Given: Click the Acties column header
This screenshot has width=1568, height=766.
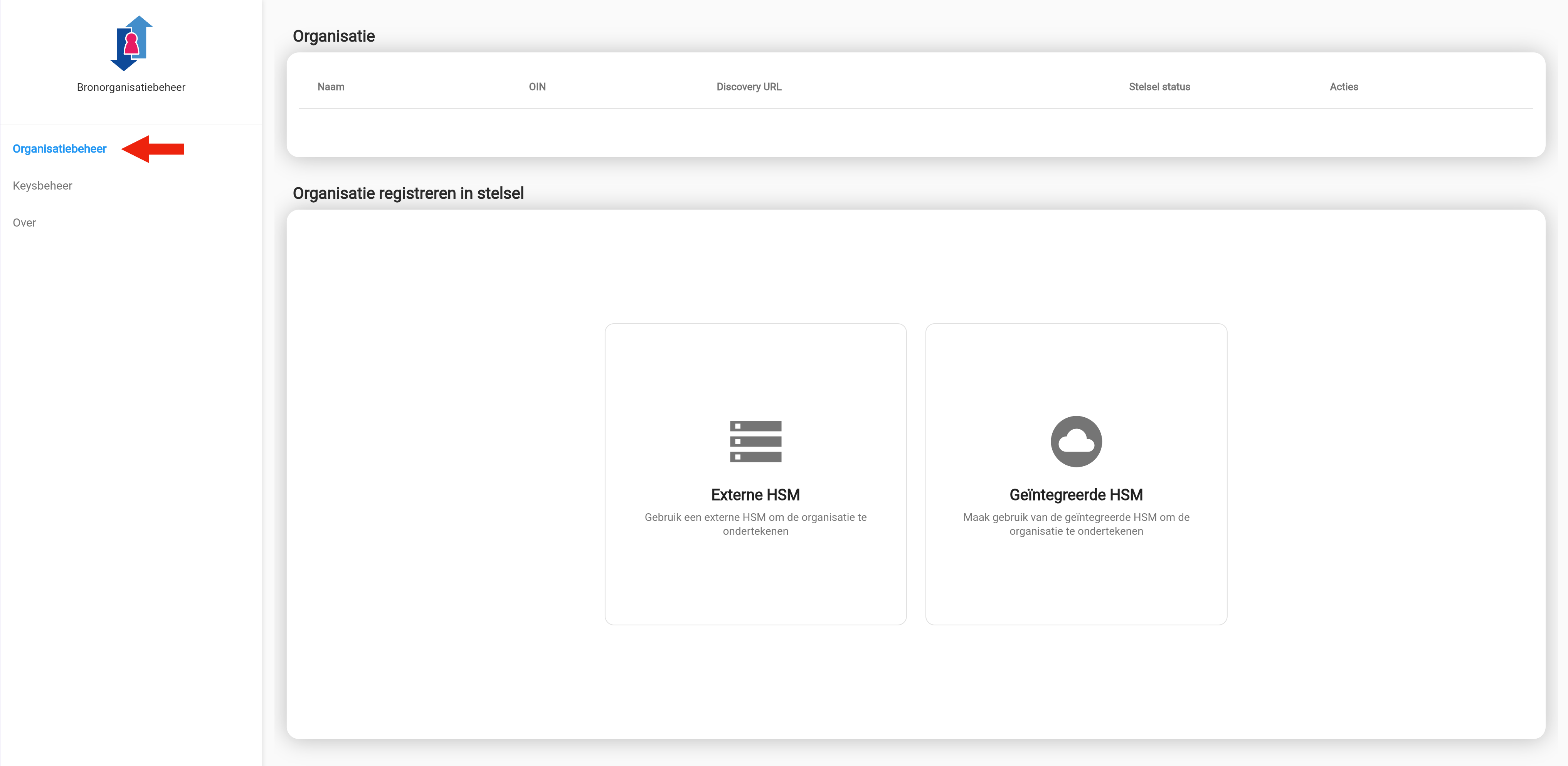Looking at the screenshot, I should (x=1343, y=87).
